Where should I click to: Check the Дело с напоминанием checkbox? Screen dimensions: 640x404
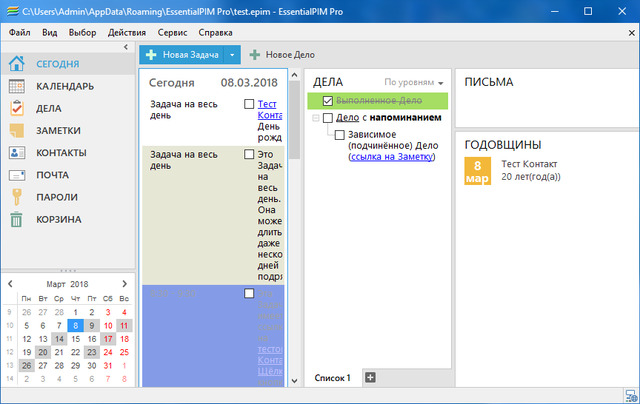328,118
